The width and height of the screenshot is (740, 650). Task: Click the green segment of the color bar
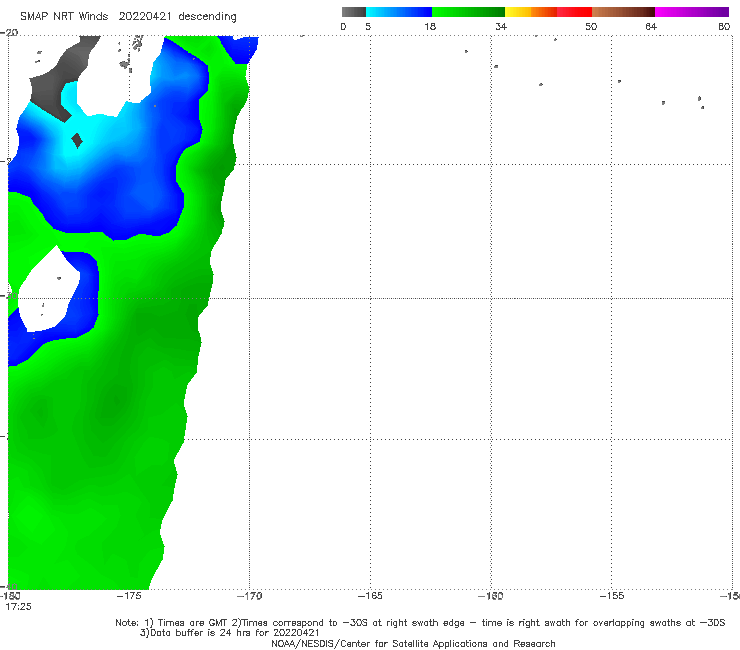[x=468, y=12]
